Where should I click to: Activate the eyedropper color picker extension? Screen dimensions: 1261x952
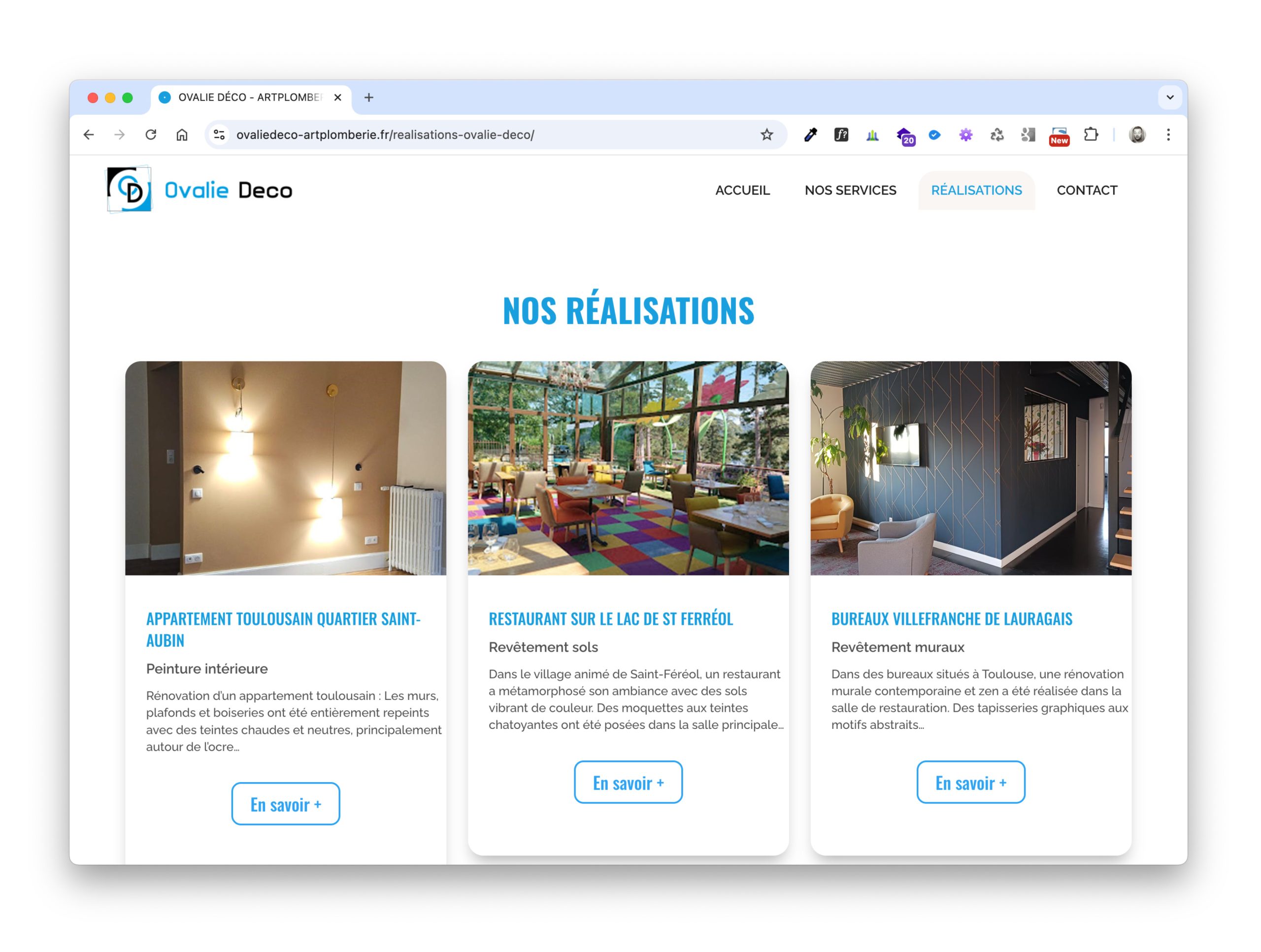click(810, 135)
